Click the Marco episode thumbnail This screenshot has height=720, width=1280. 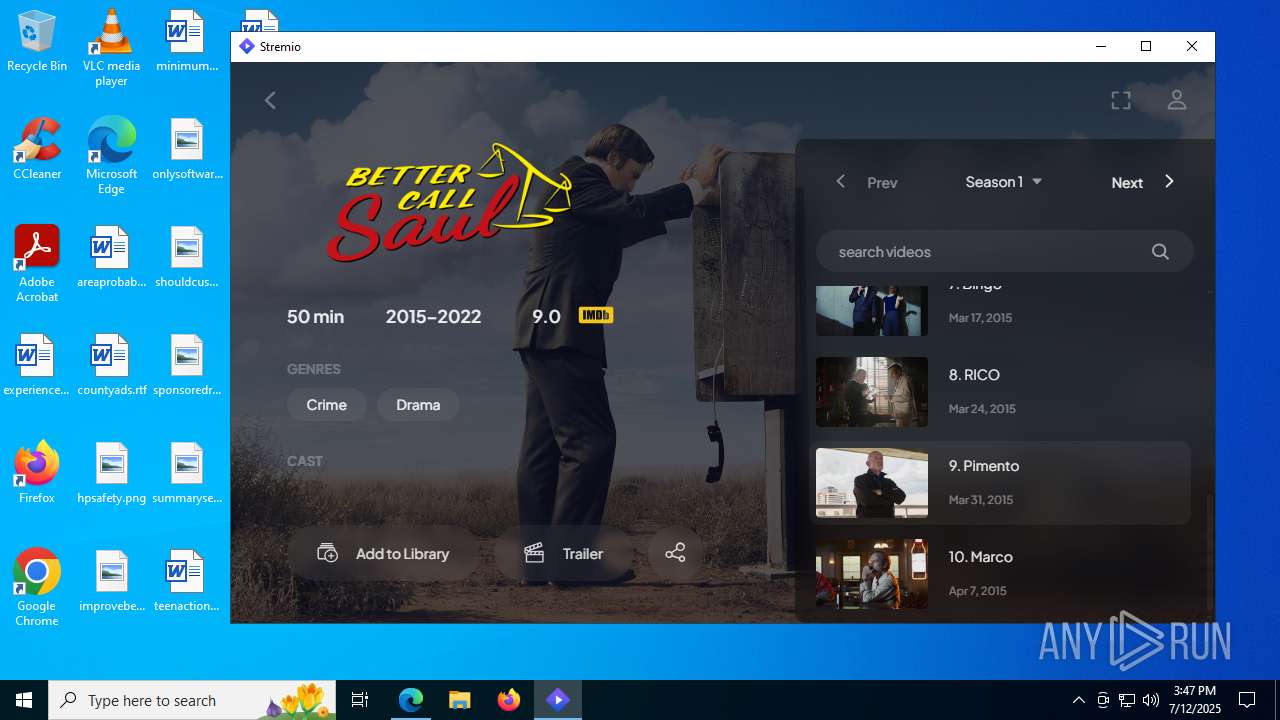[x=872, y=574]
